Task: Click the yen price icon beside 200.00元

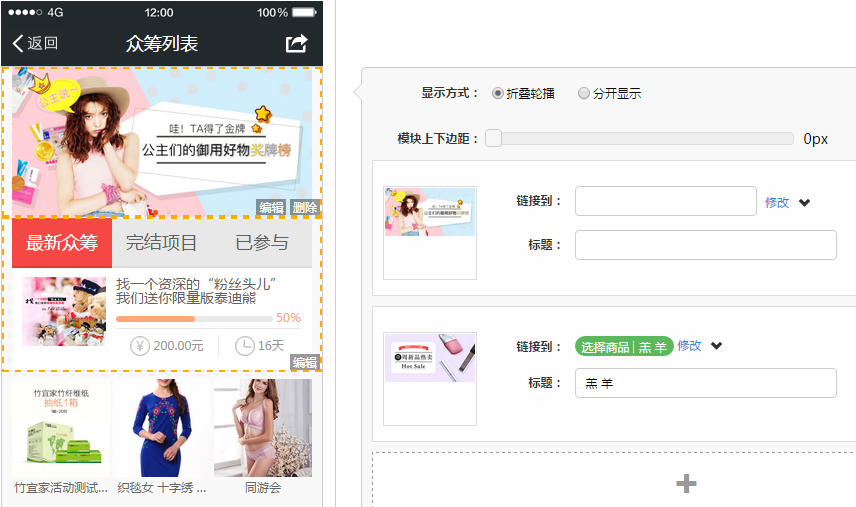Action: point(140,345)
